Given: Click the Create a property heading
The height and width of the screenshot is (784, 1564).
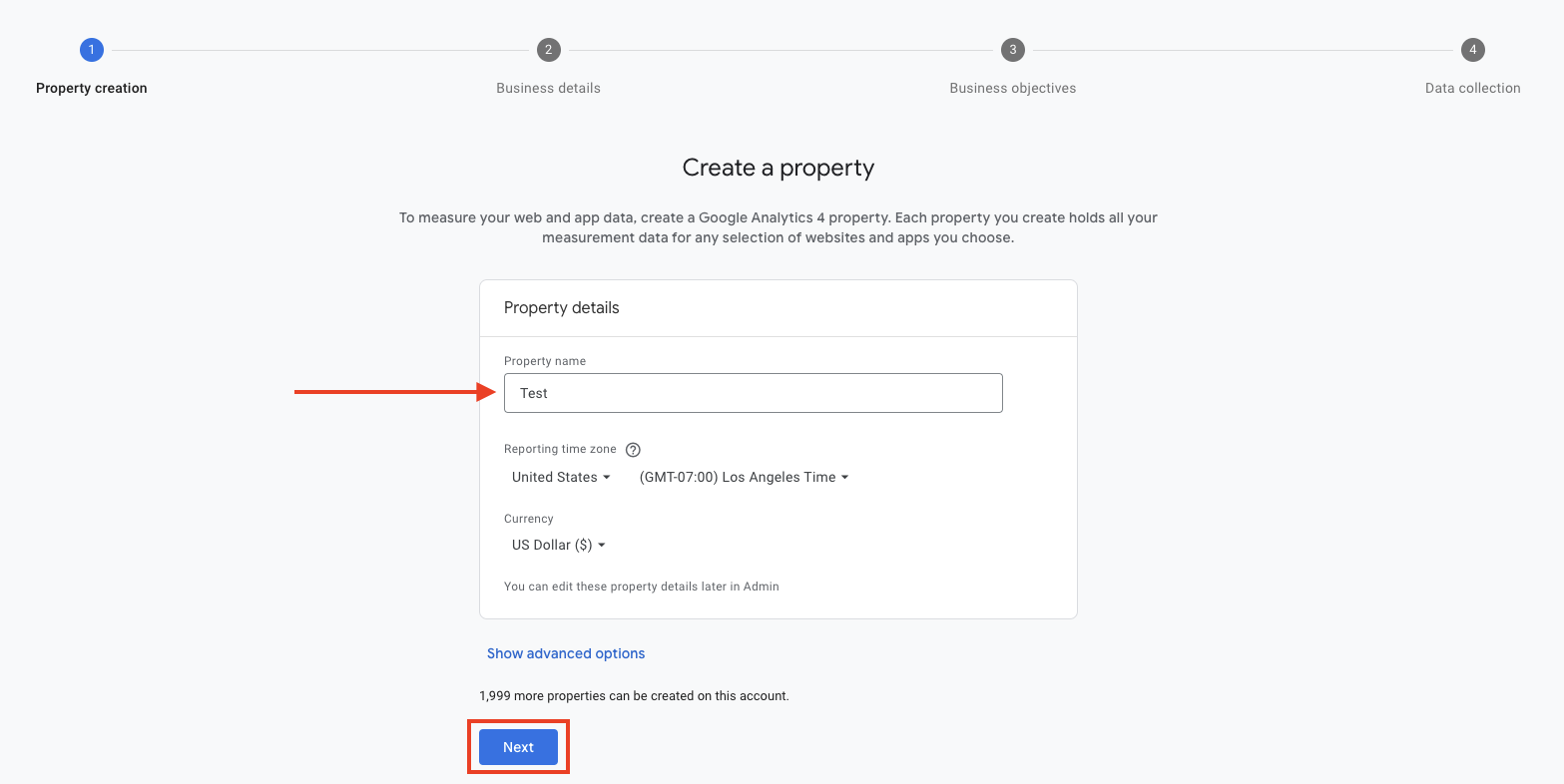Looking at the screenshot, I should coord(779,168).
